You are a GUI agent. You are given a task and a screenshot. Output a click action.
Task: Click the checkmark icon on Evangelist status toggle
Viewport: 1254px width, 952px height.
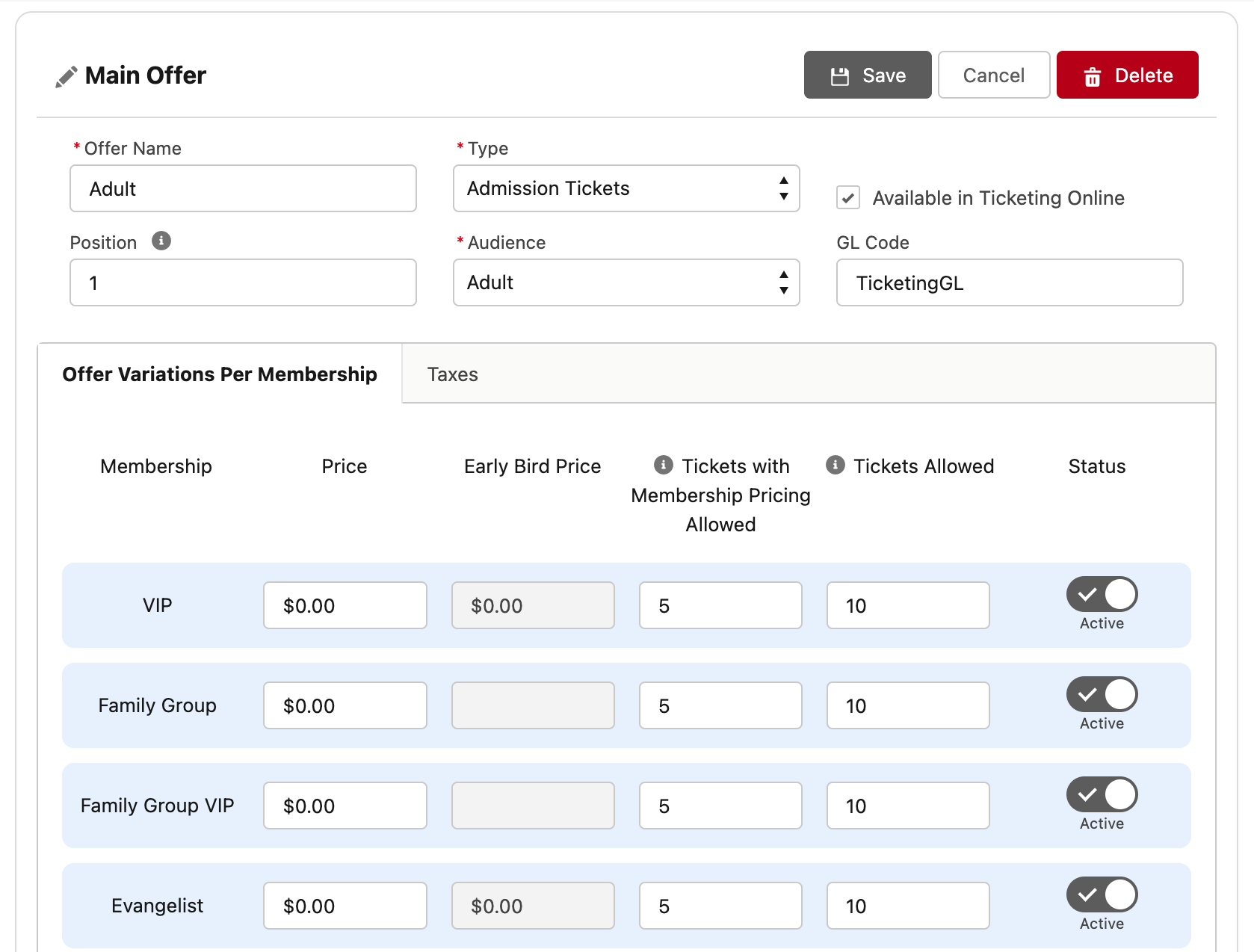pyautogui.click(x=1086, y=894)
